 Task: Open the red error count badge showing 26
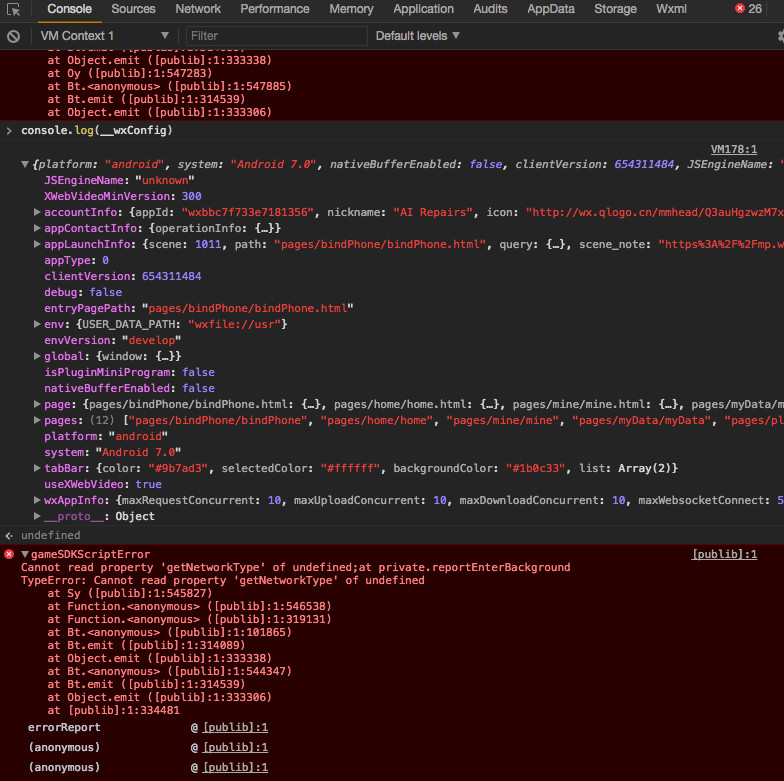[748, 8]
